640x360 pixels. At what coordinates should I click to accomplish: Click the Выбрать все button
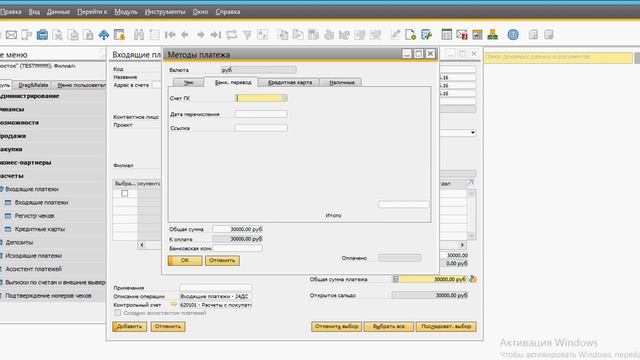coord(389,326)
